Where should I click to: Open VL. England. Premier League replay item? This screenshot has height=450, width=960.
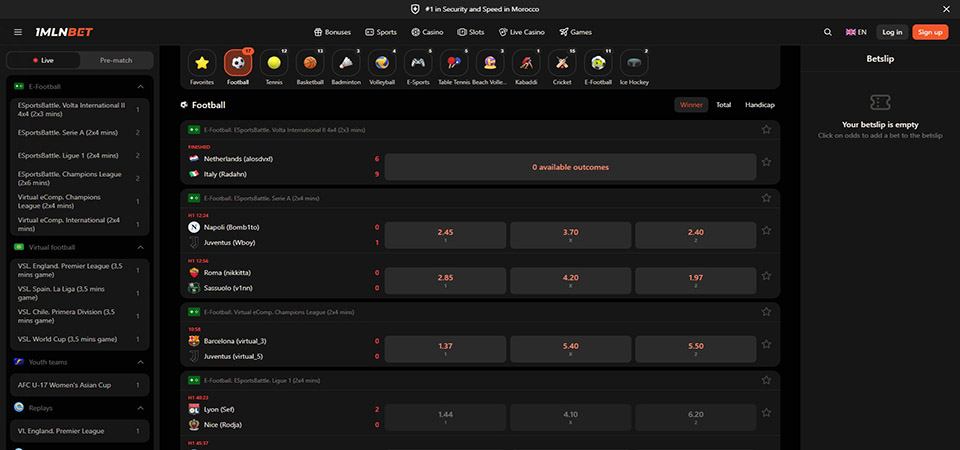pos(80,431)
